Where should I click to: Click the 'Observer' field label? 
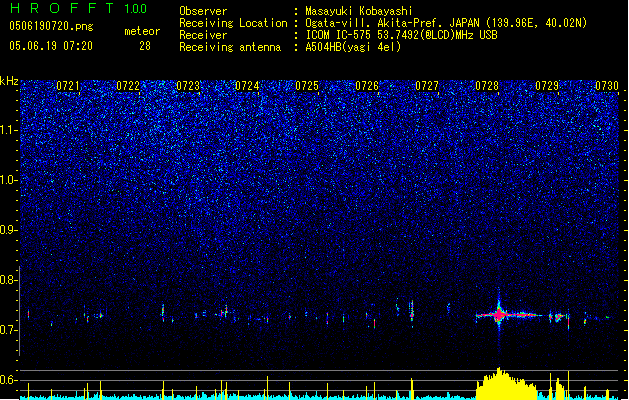pos(203,11)
